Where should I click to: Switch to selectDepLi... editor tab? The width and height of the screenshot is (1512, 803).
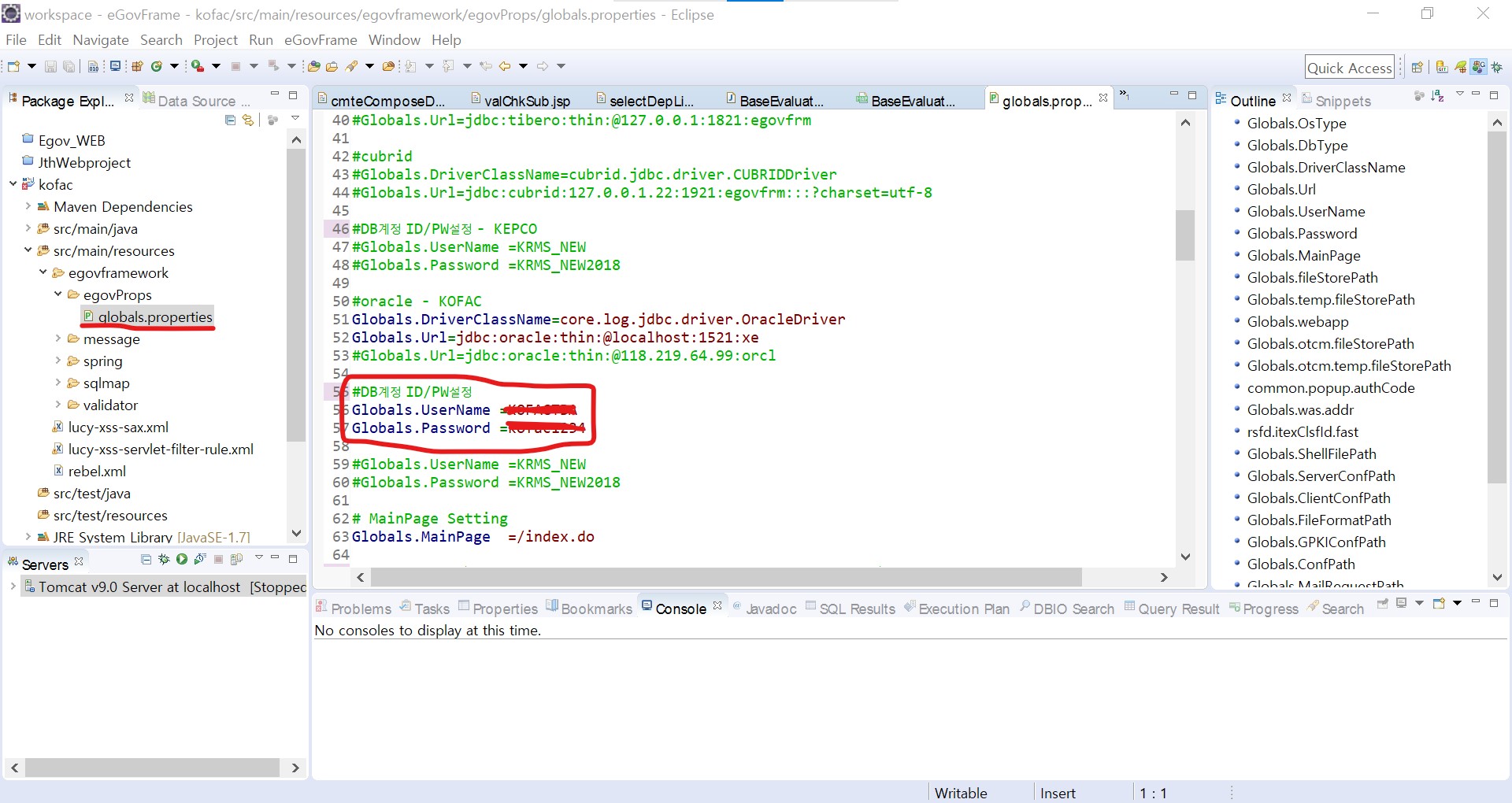pos(646,101)
